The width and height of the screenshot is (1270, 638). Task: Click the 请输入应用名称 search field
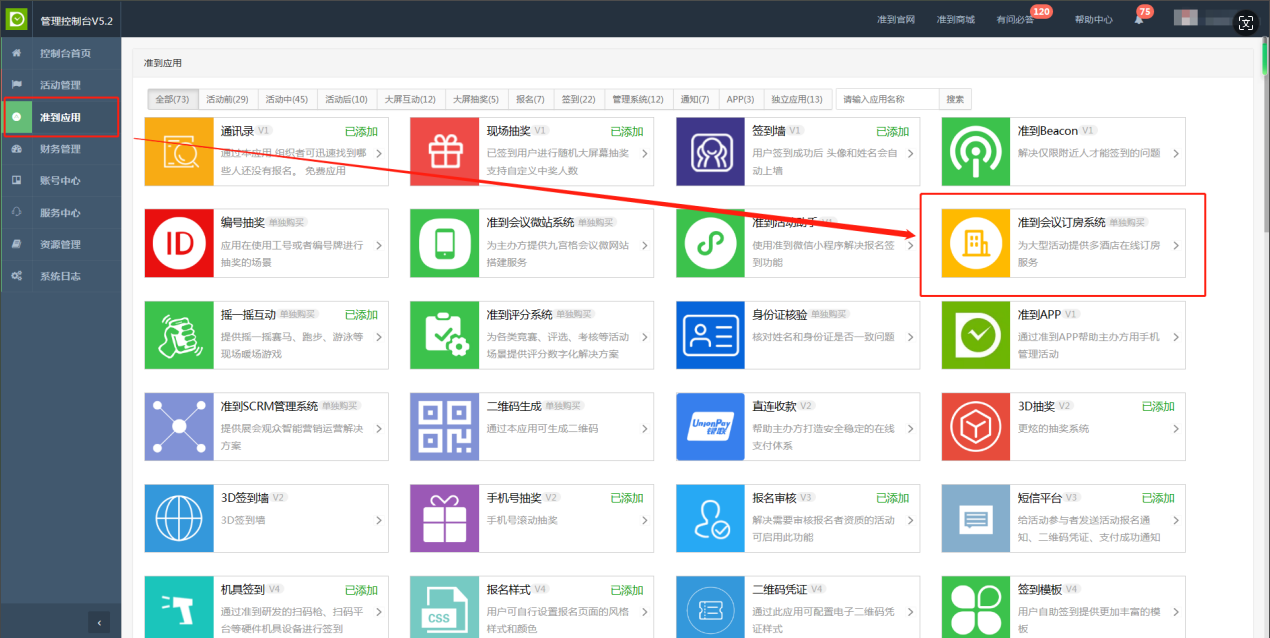pyautogui.click(x=887, y=99)
